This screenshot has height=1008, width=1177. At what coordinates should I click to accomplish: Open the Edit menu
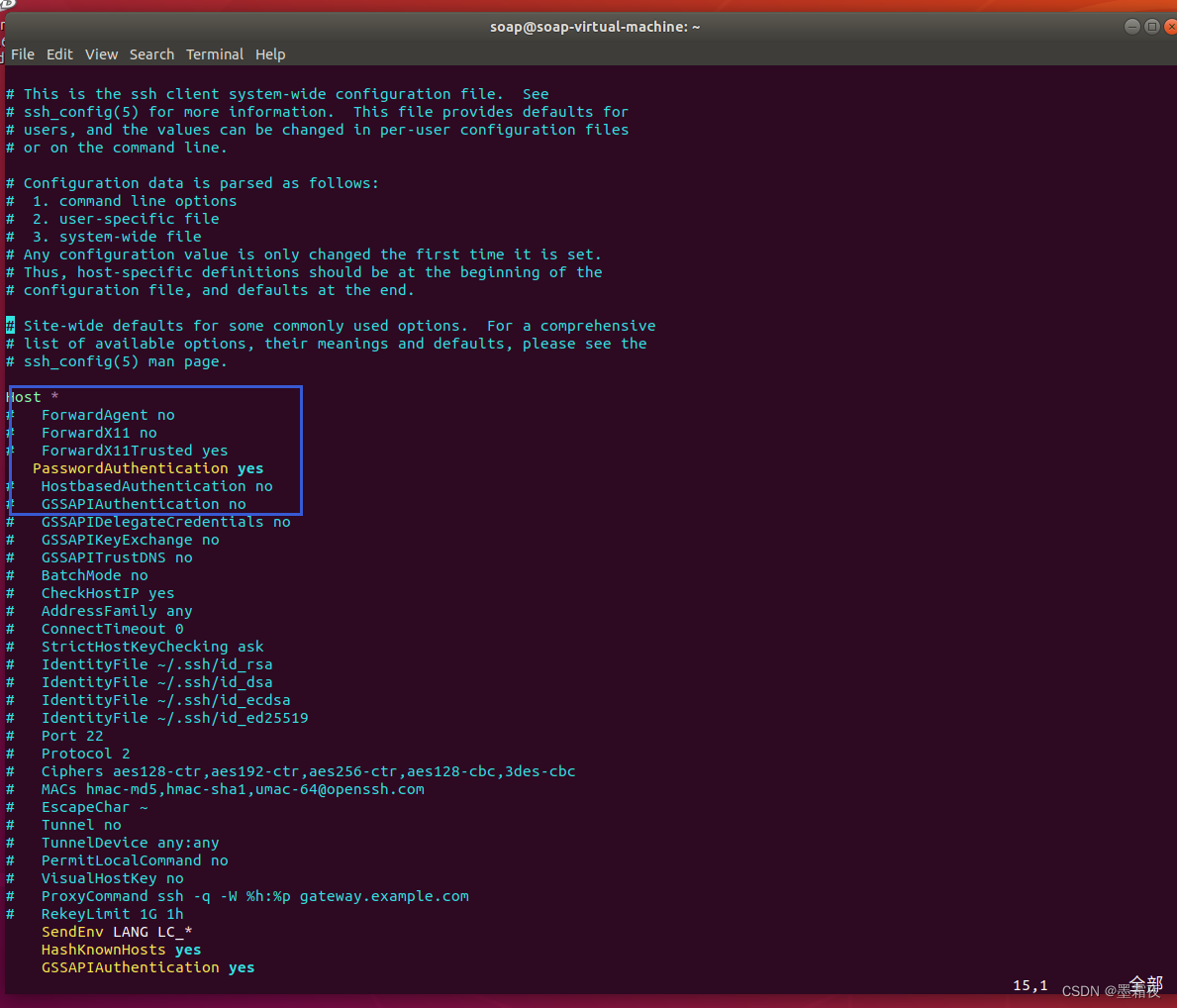(59, 54)
